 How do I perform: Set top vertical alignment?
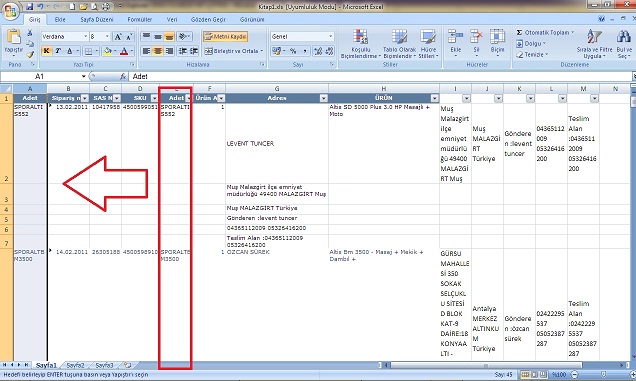pyautogui.click(x=146, y=37)
